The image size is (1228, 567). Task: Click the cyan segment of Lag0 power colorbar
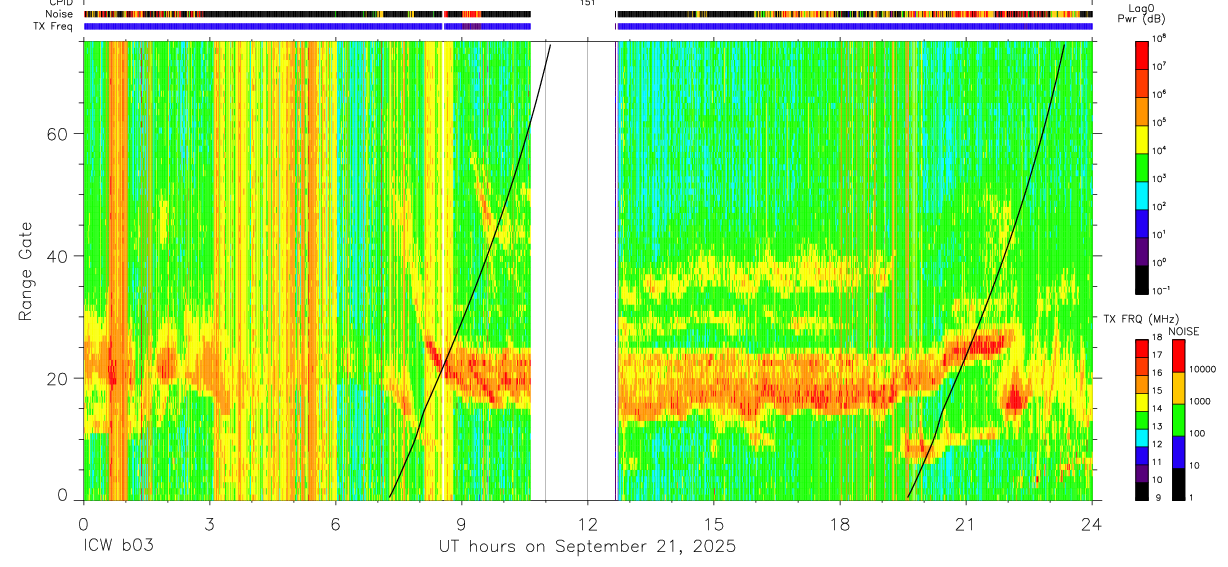(x=1141, y=195)
